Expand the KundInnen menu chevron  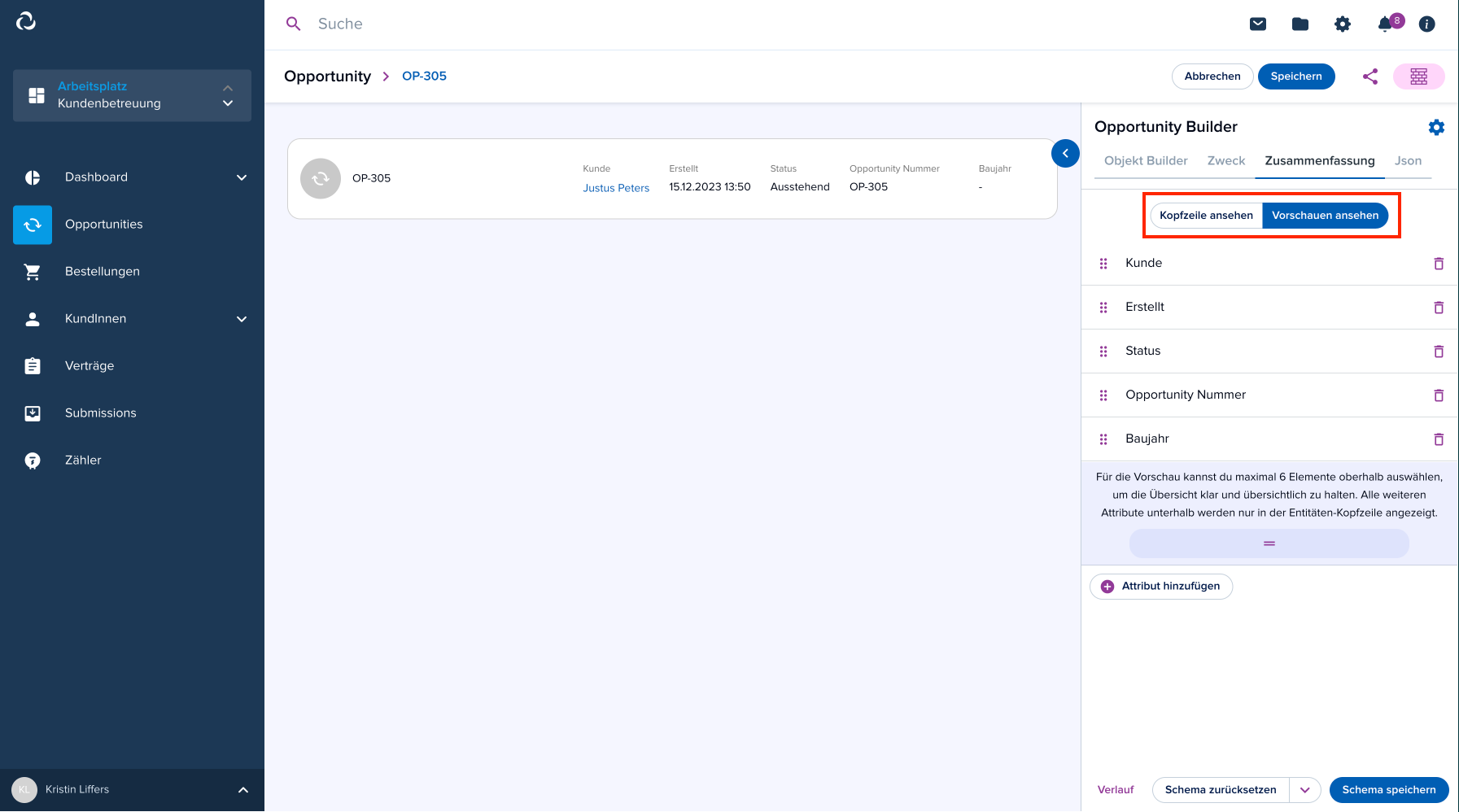point(242,319)
